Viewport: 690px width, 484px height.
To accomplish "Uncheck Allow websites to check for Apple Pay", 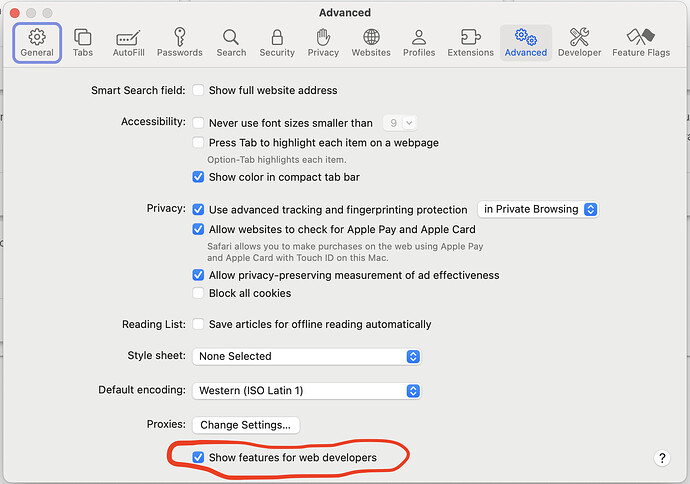I will (198, 229).
